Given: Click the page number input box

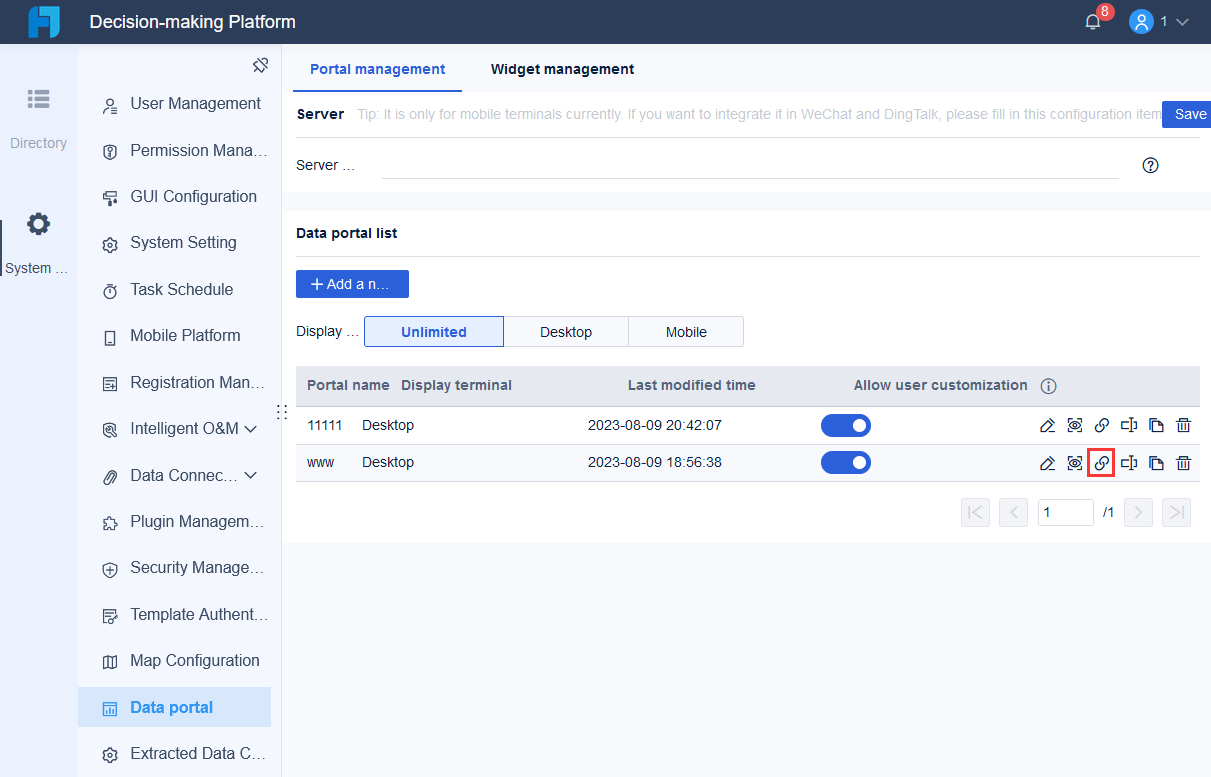Looking at the screenshot, I should 1066,512.
